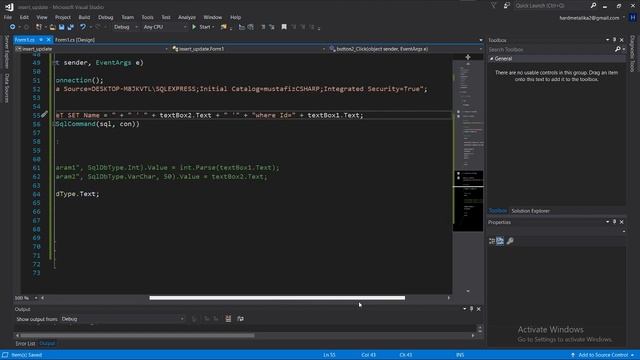Open the button2_Click member dropdown

point(406,49)
